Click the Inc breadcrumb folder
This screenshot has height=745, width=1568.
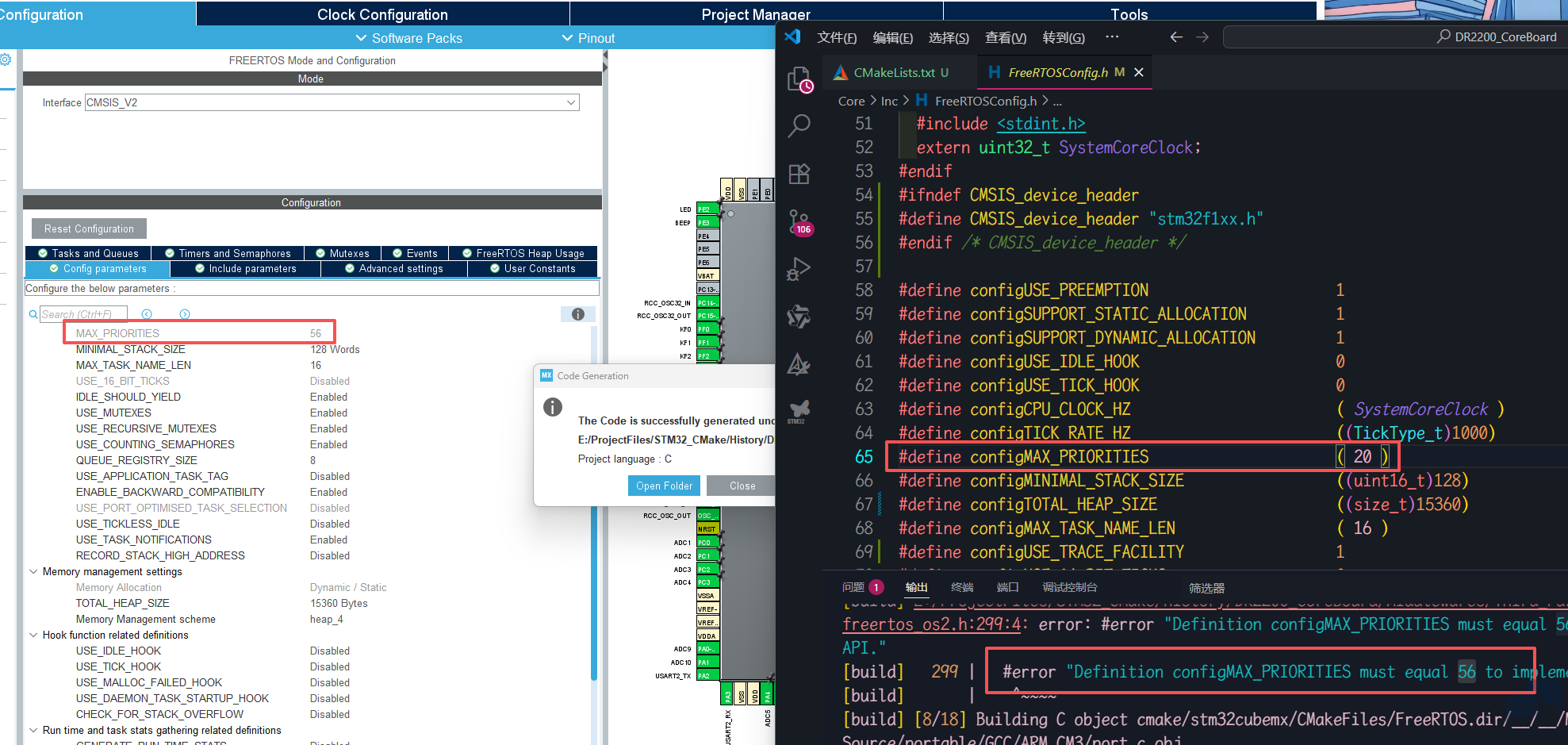click(889, 101)
